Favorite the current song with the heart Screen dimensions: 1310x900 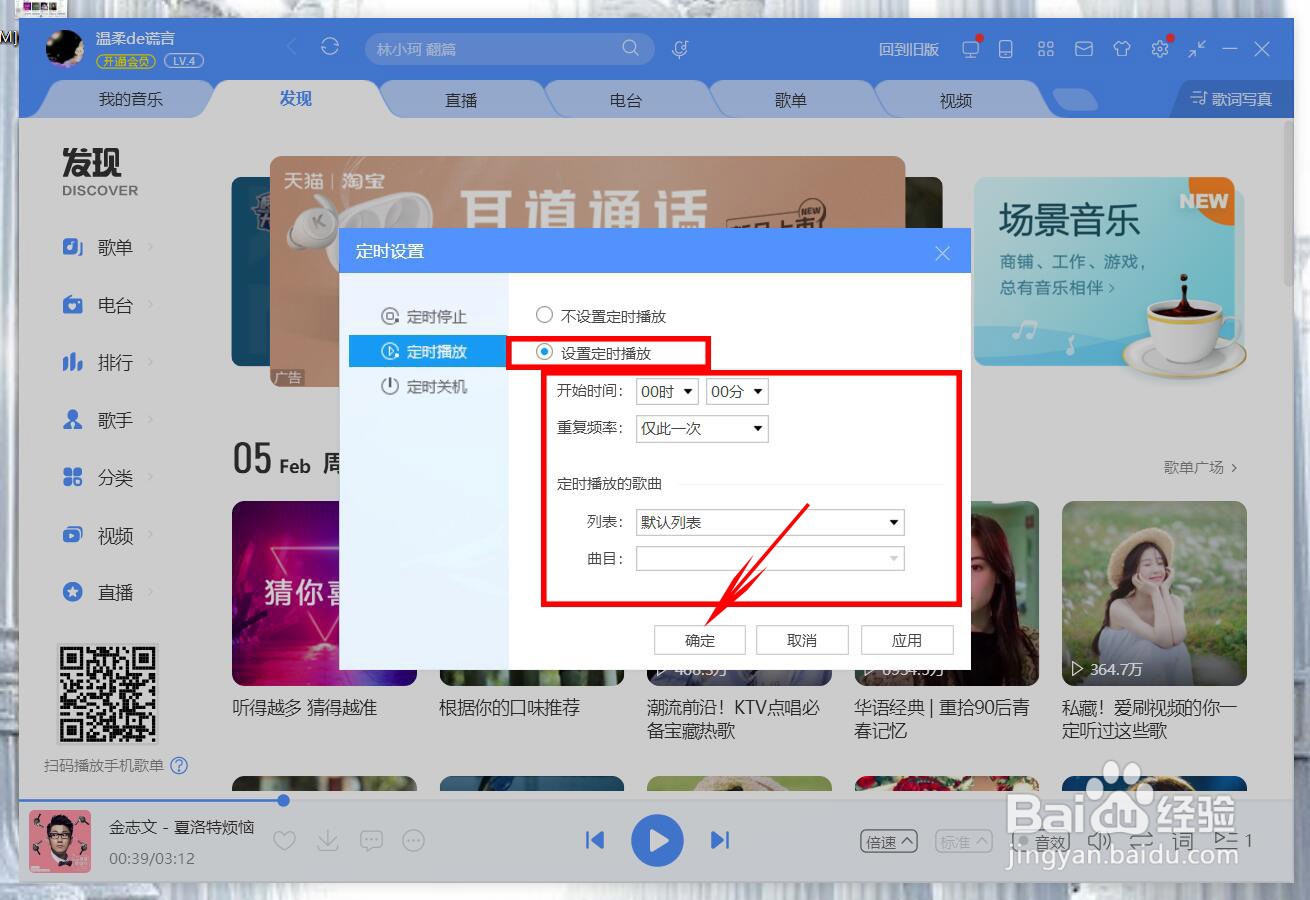(x=283, y=841)
